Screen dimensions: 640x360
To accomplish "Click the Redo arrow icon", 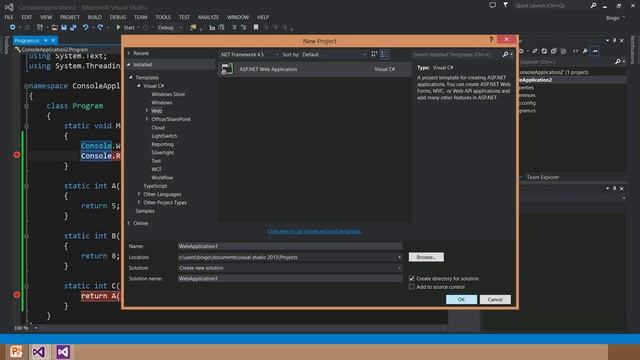I will click(100, 27).
